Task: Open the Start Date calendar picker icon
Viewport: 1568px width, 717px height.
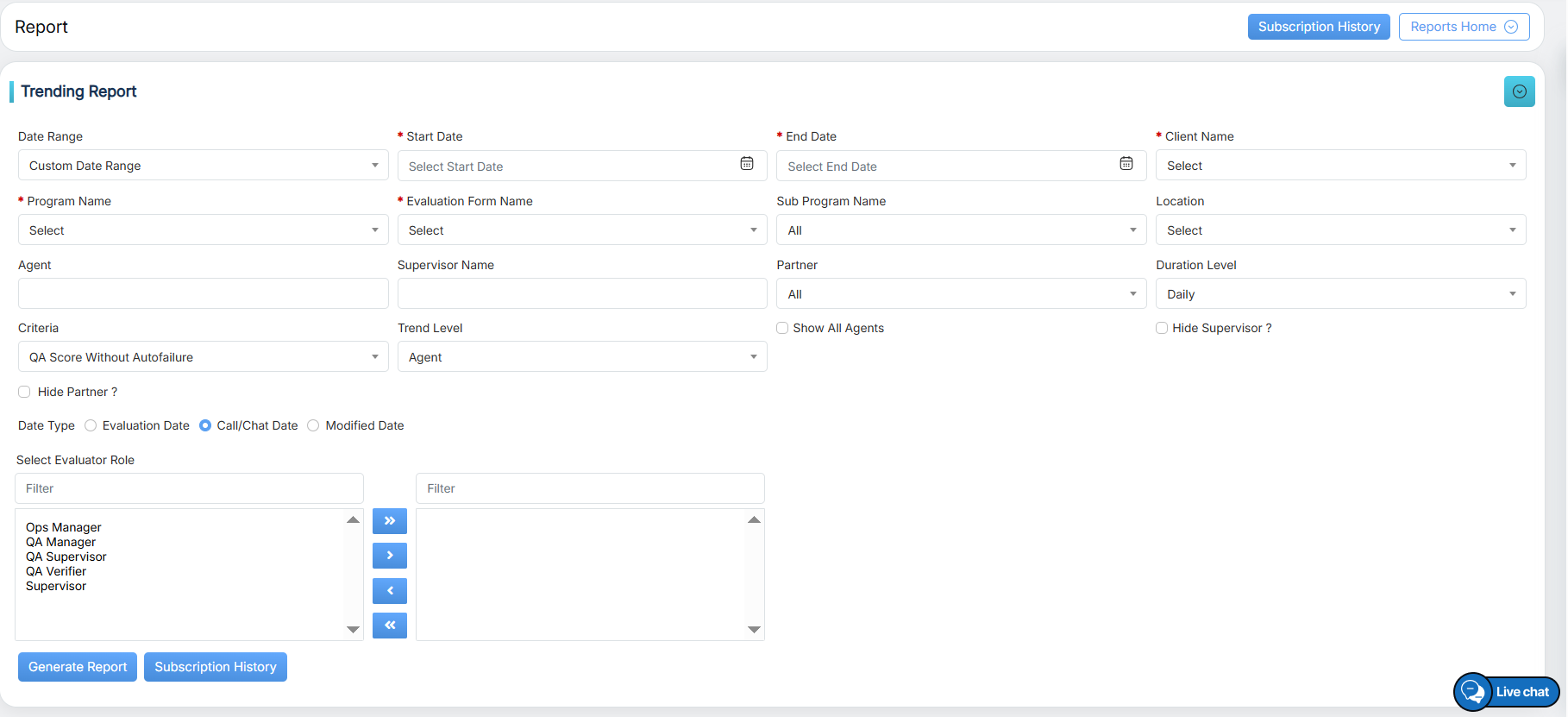Action: [747, 164]
